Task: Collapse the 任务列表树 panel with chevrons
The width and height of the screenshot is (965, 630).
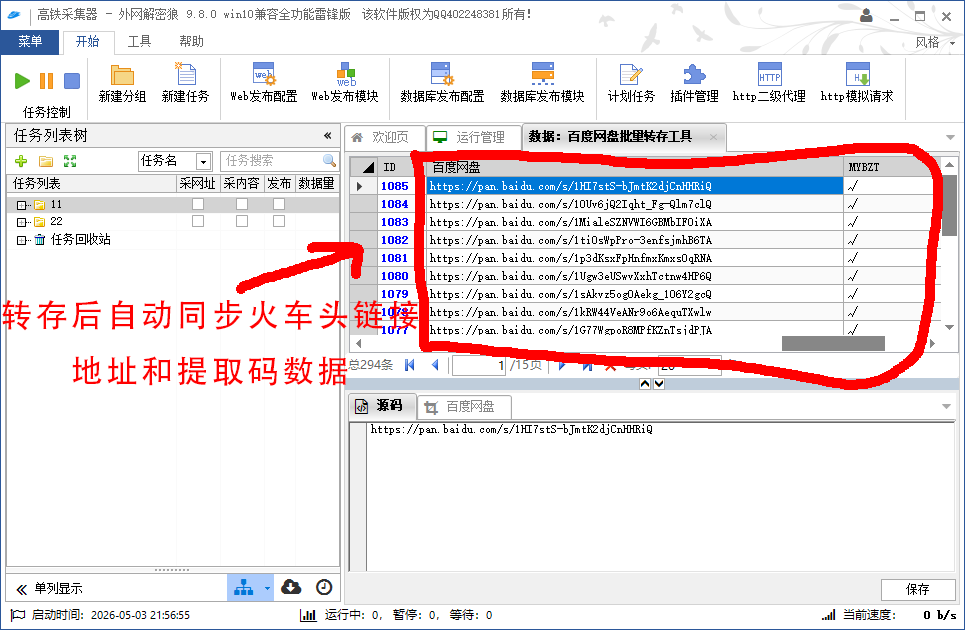Action: point(328,135)
